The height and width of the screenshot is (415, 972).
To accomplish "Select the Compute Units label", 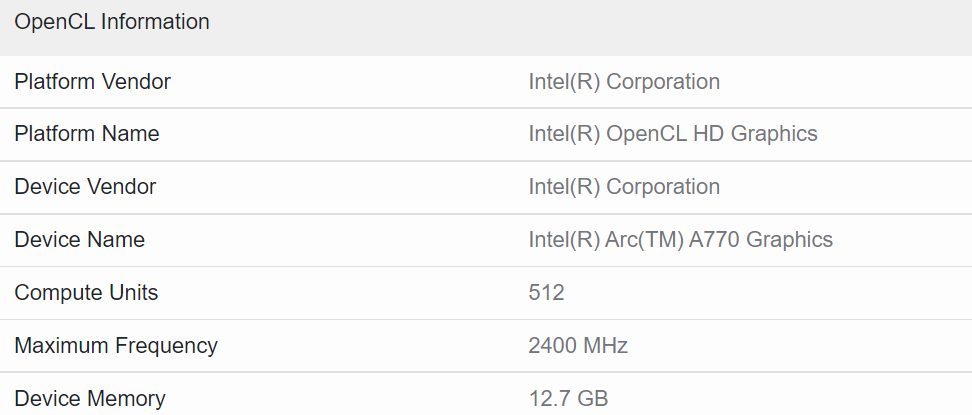I will point(86,293).
